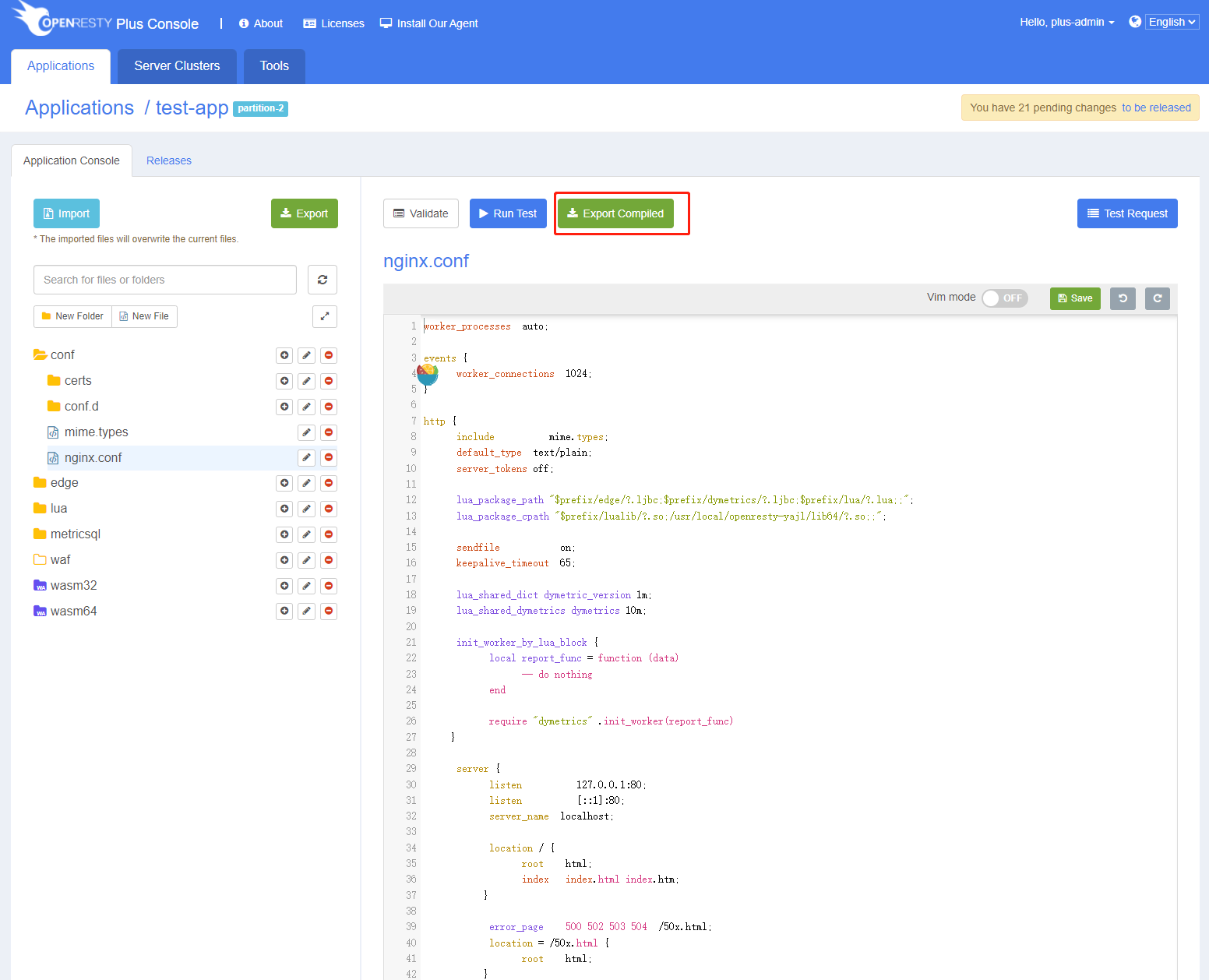Delete the conf folder
The image size is (1209, 980).
pyautogui.click(x=329, y=355)
